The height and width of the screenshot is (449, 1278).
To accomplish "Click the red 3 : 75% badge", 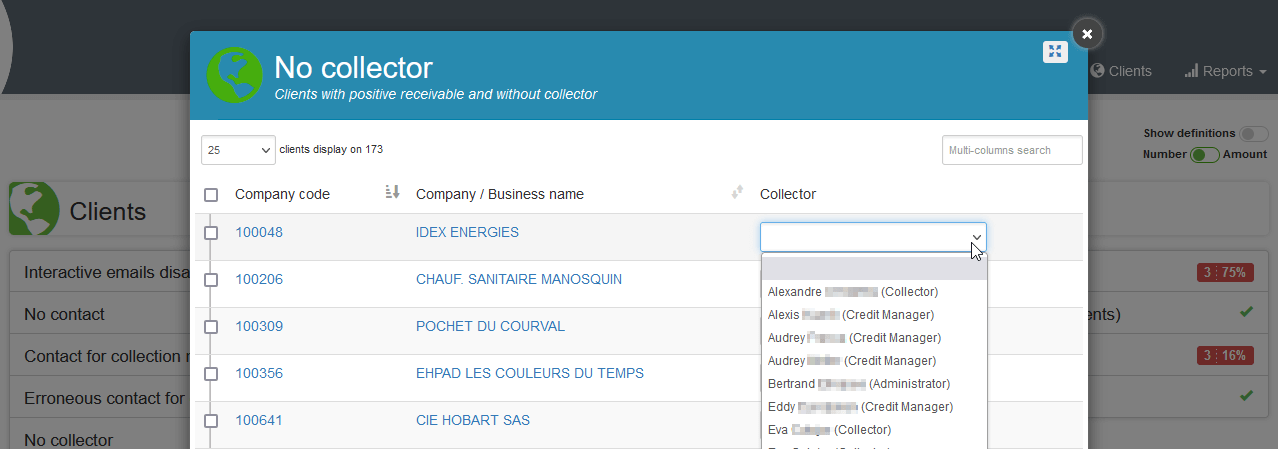I will point(1225,272).
